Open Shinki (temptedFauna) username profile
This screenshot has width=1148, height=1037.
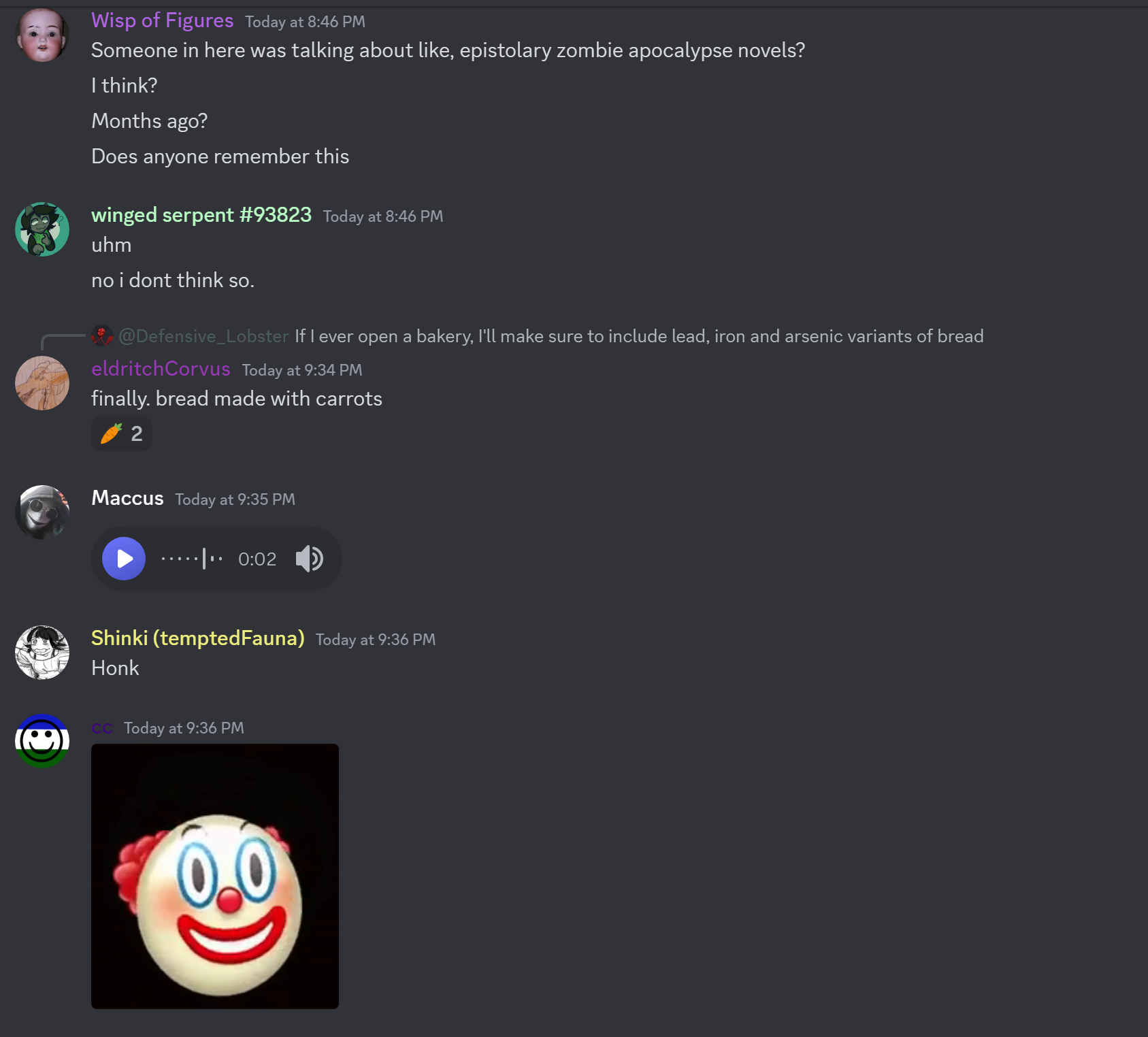click(198, 638)
